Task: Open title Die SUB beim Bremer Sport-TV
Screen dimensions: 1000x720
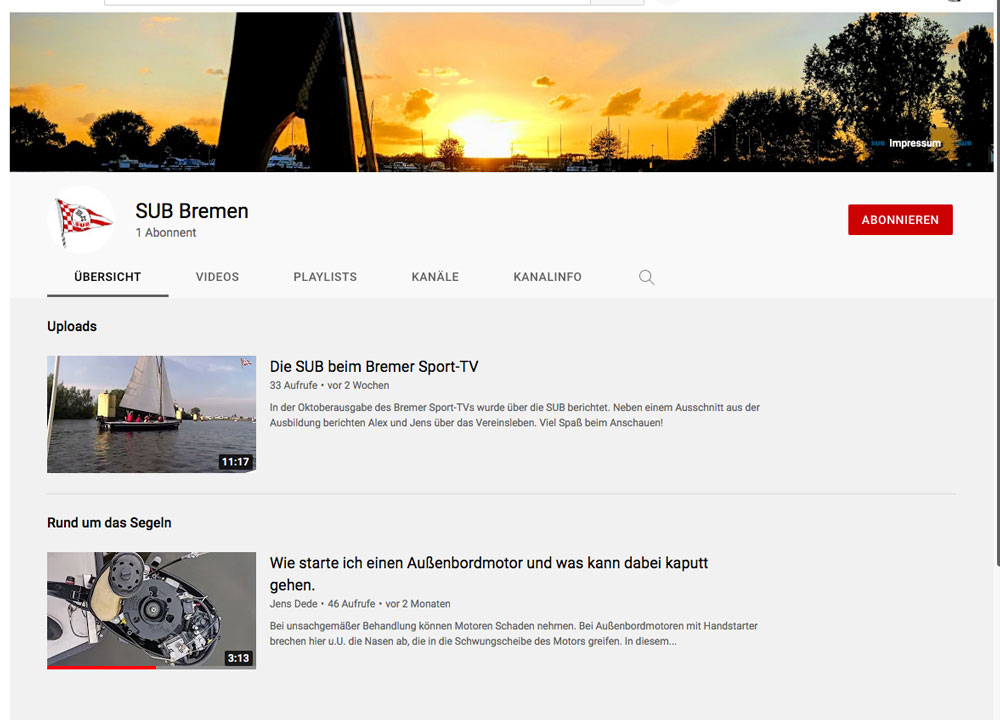Action: tap(374, 367)
